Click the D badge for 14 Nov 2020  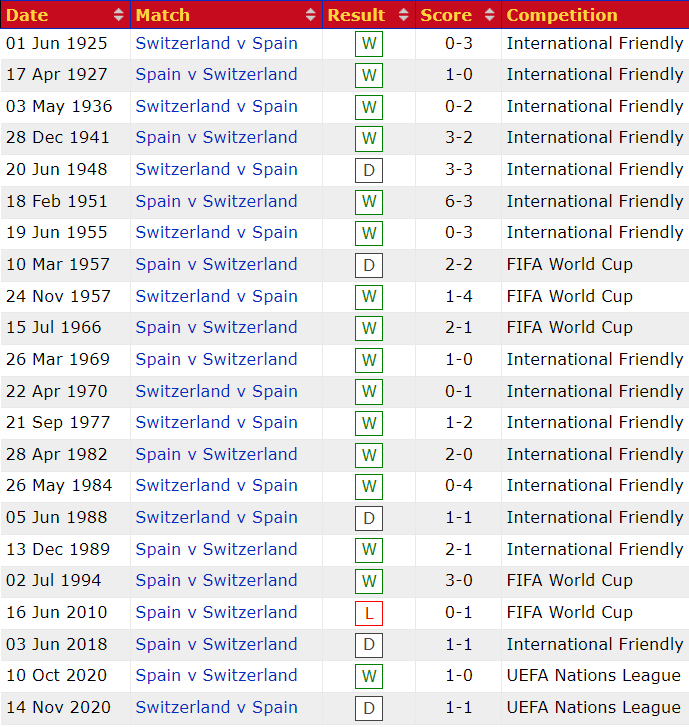point(369,708)
